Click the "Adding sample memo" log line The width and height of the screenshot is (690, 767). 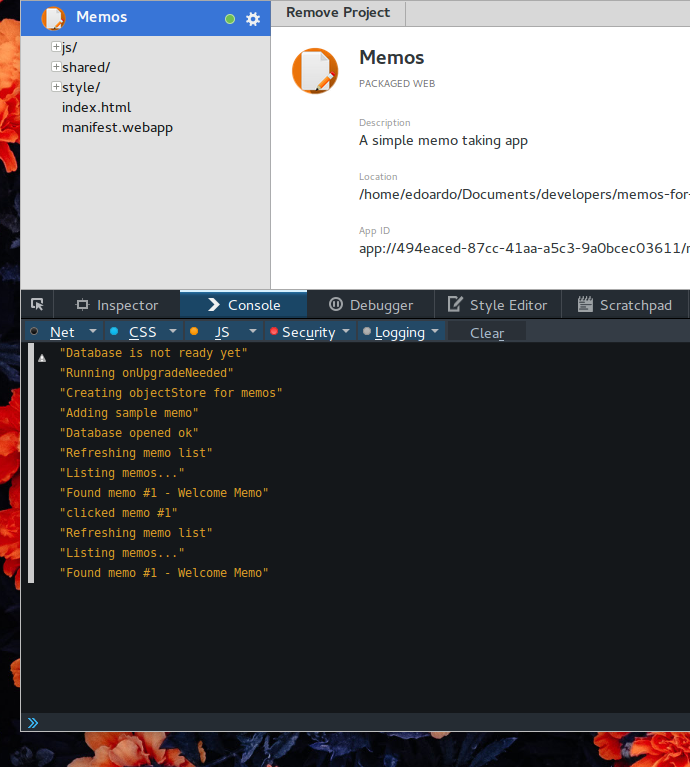click(x=129, y=413)
